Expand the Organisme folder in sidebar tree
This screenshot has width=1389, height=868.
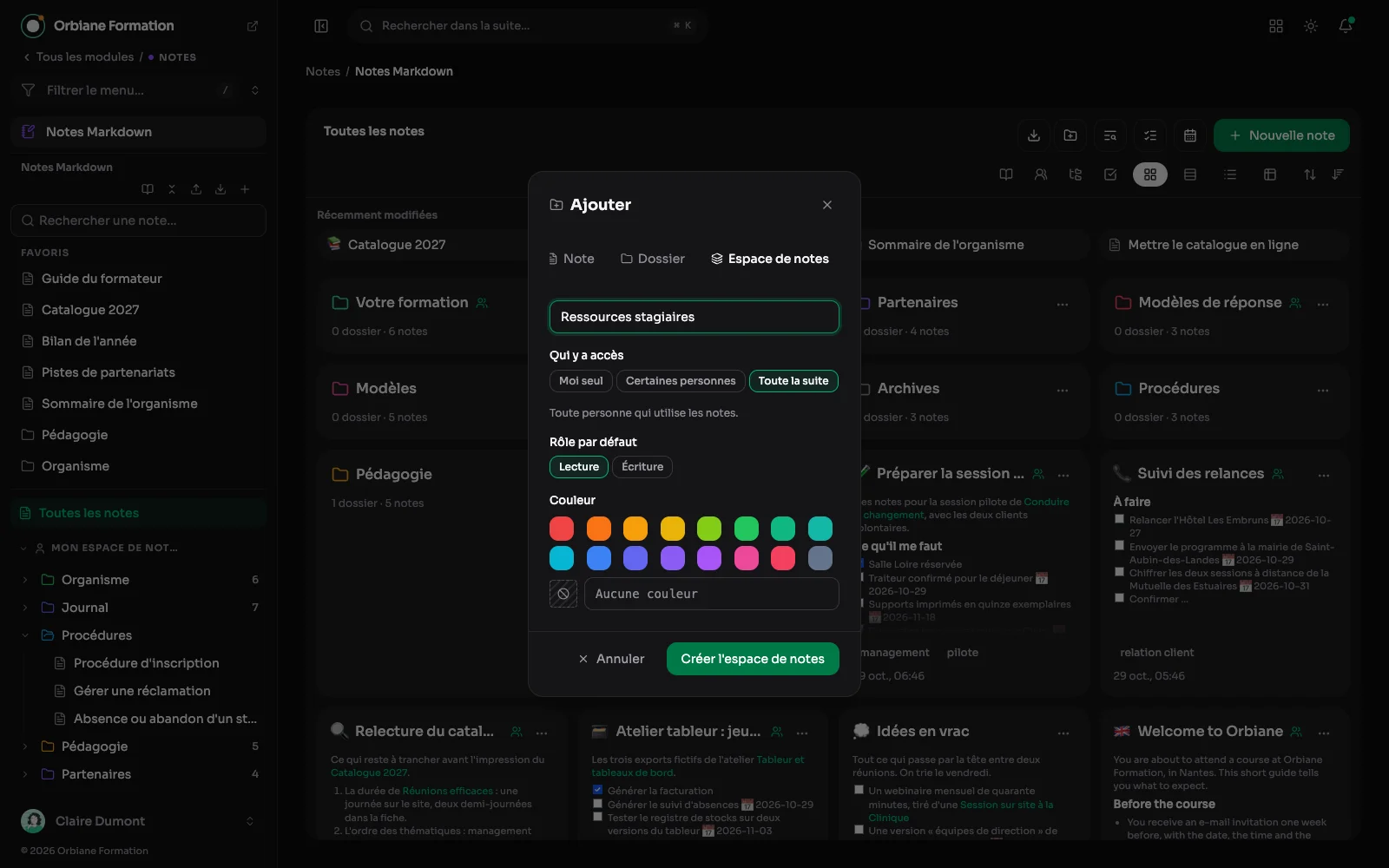tap(25, 580)
